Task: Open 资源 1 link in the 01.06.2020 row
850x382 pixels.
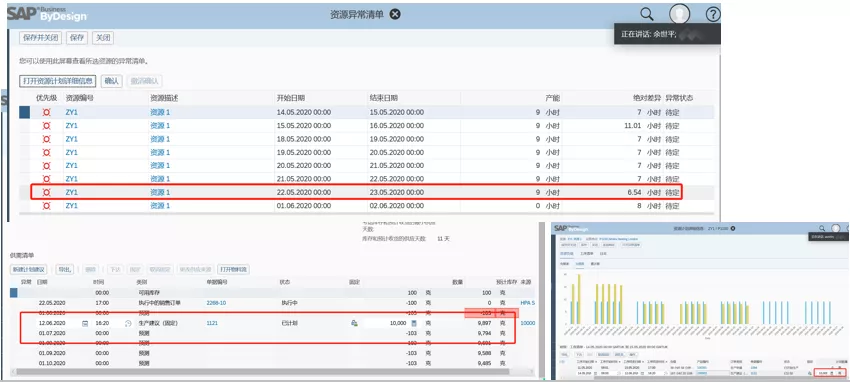Action: [160, 206]
